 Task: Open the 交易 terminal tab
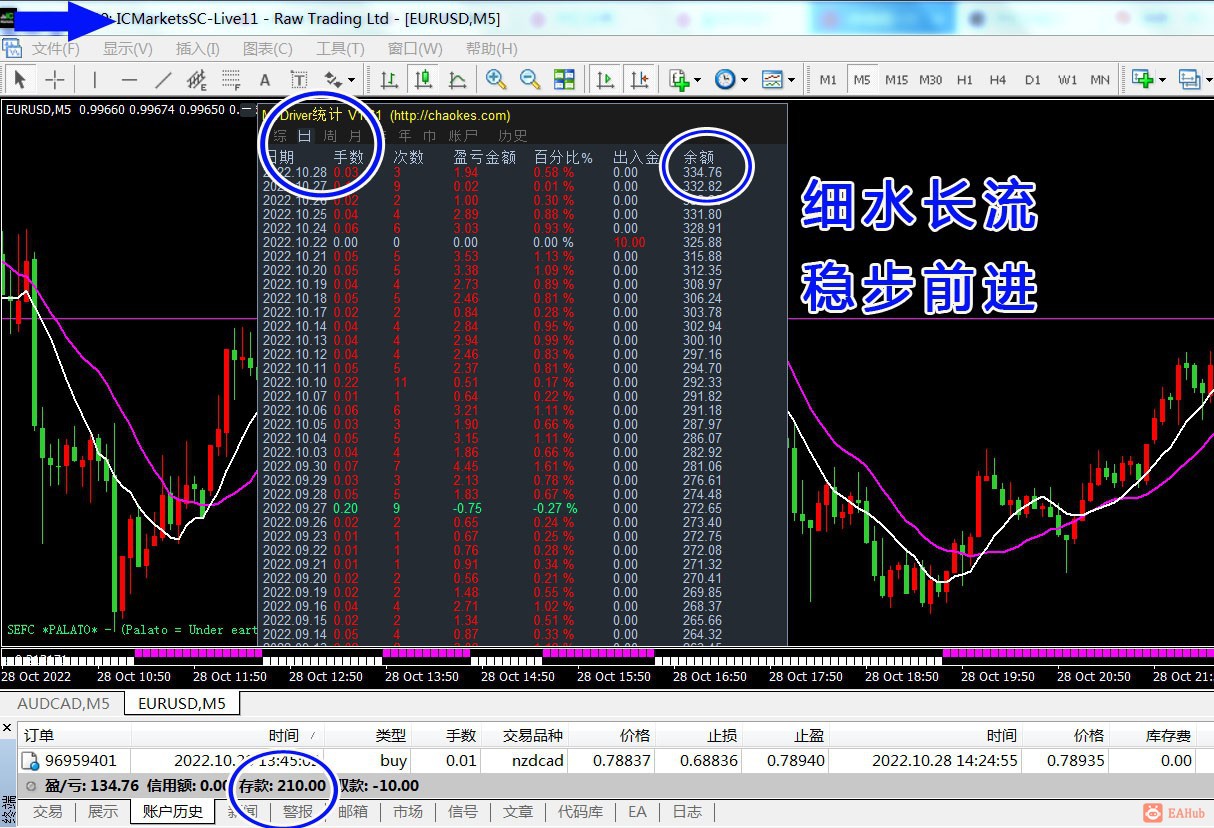click(x=47, y=812)
